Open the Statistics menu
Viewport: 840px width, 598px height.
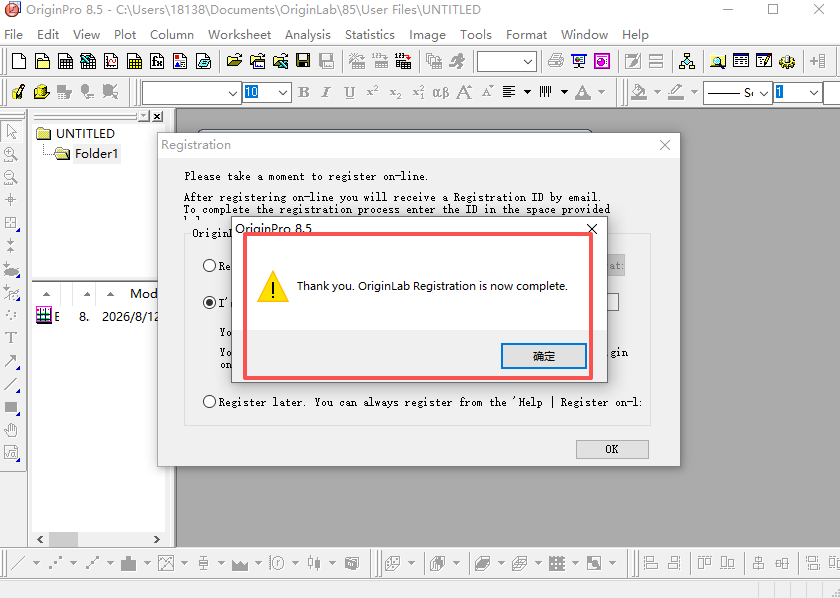[370, 35]
